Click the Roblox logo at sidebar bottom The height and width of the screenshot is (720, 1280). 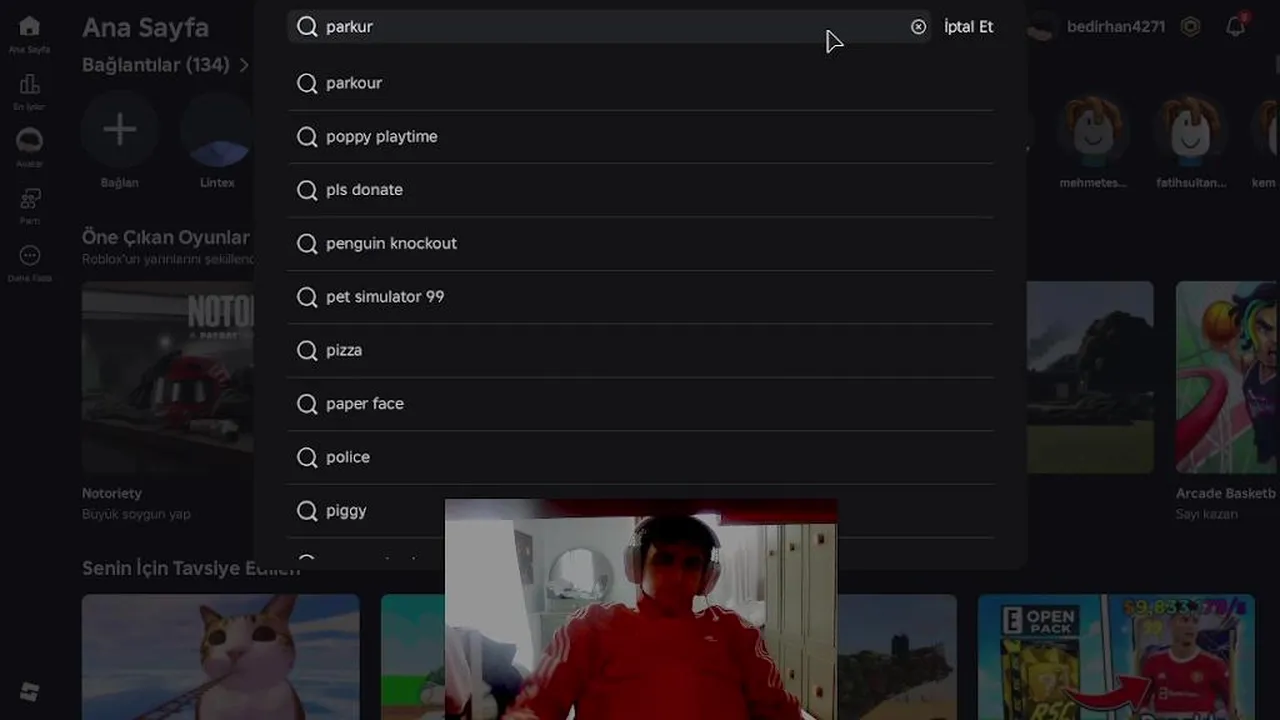30,692
